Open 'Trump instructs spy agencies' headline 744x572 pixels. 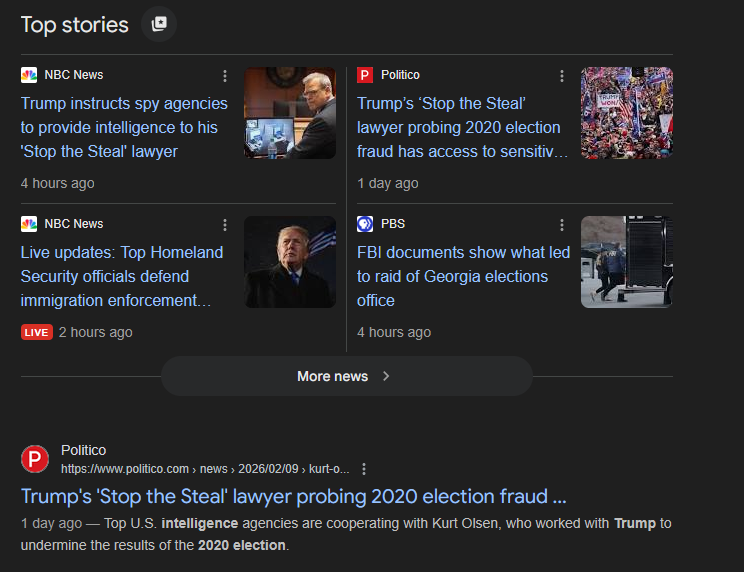coord(124,127)
